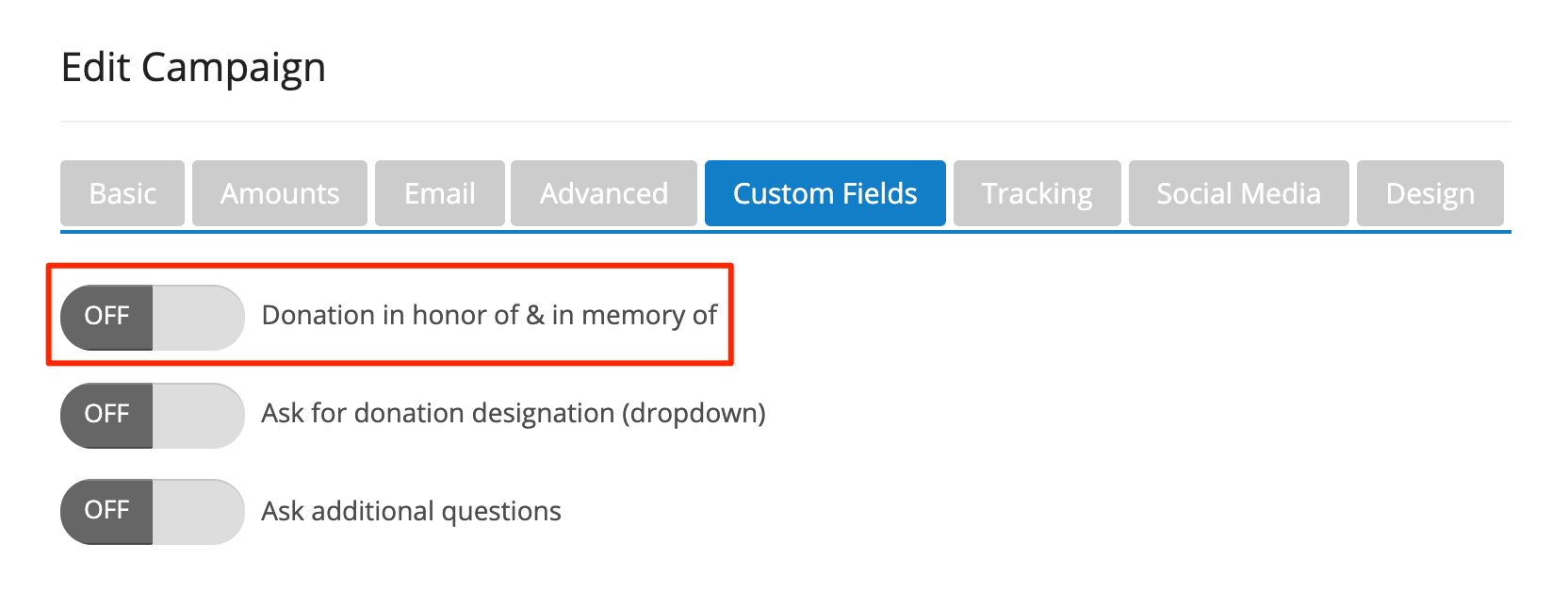The width and height of the screenshot is (1568, 592).
Task: Enable the honor and memory donation toggle
Action: point(153,318)
